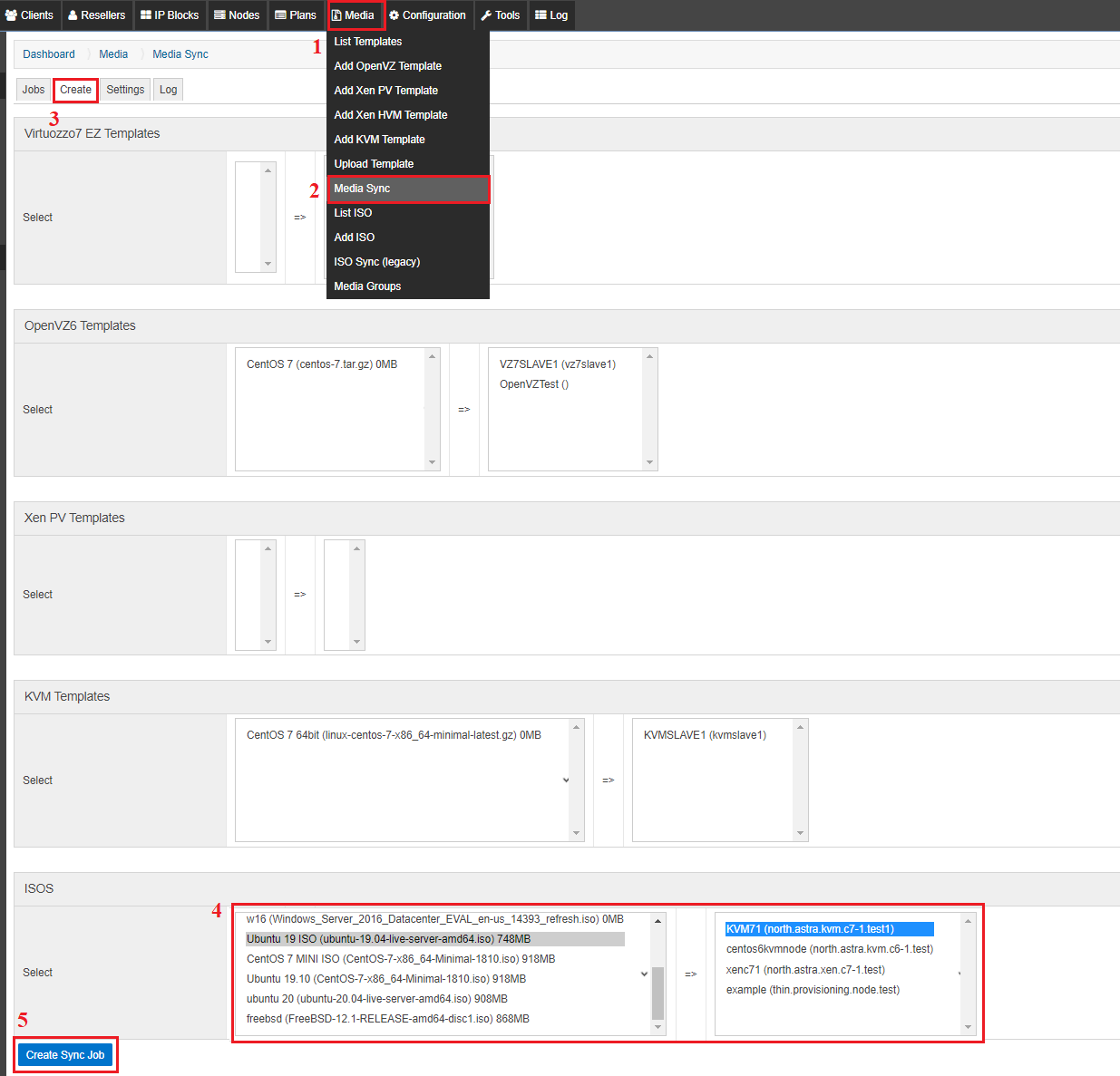1120x1076 pixels.
Task: Select VZ7SLAVE1 (vz7slave1) node
Action: pyautogui.click(x=558, y=364)
